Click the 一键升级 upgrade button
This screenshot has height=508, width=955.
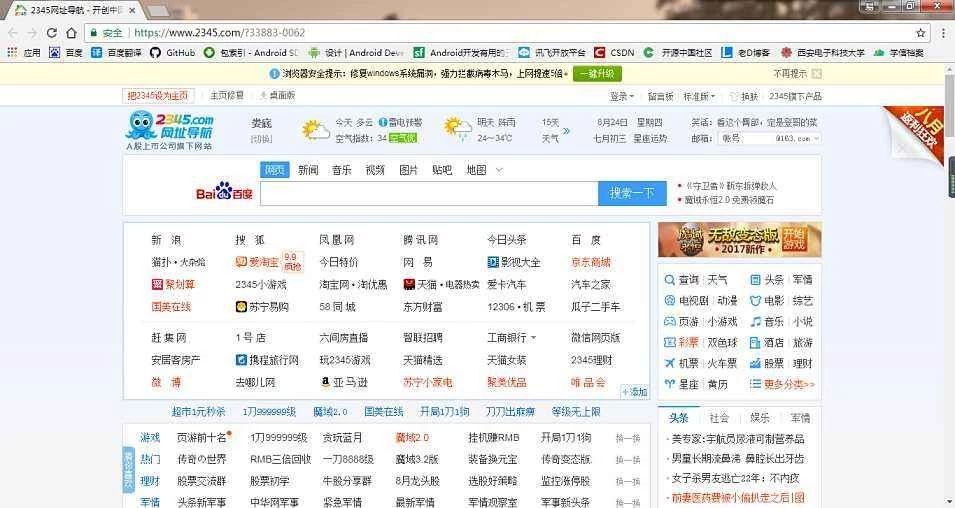(597, 74)
